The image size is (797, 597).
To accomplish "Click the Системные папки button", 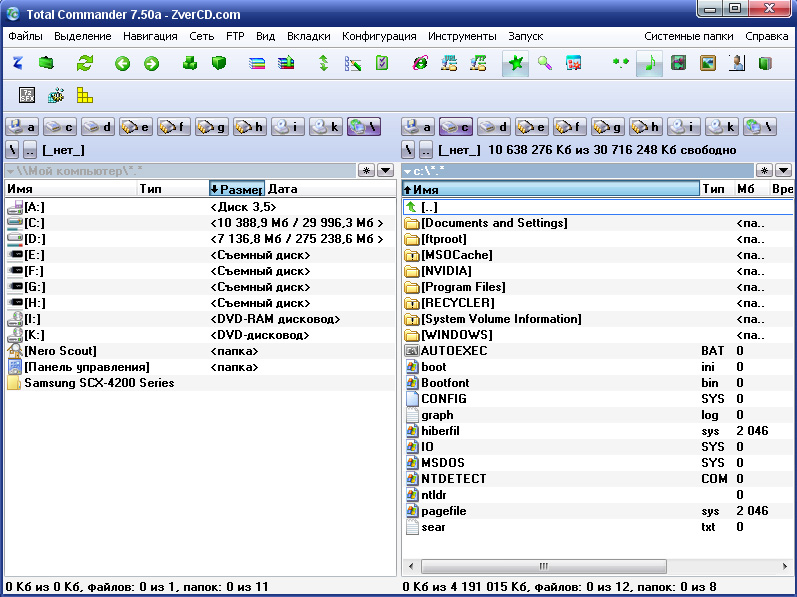I will pos(688,36).
